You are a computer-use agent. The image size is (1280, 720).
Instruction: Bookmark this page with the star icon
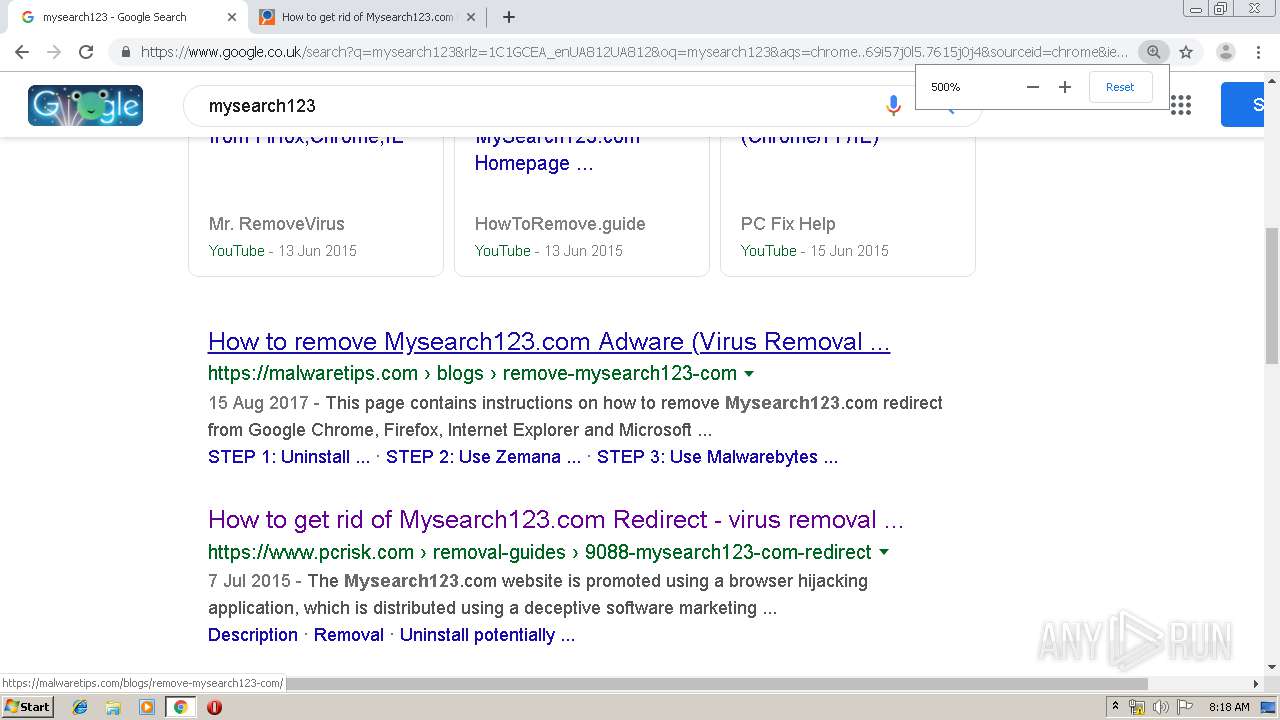coord(1186,52)
